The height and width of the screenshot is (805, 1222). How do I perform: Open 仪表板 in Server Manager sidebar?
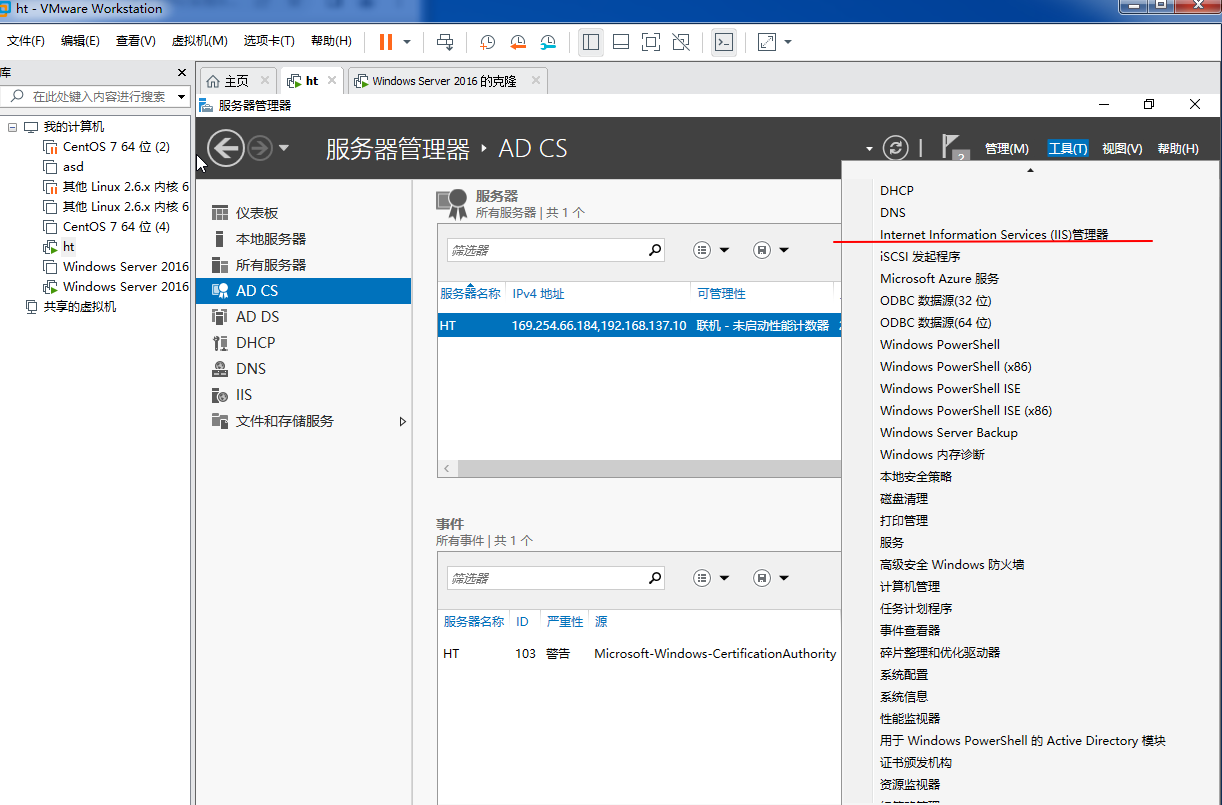pyautogui.click(x=304, y=213)
